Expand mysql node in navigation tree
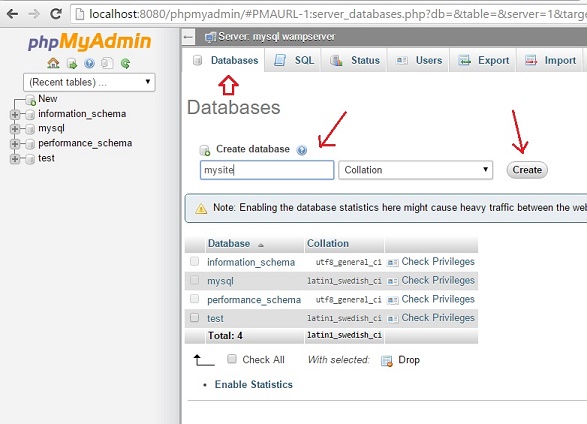Screen dimensions: 587x424 (x=15, y=129)
